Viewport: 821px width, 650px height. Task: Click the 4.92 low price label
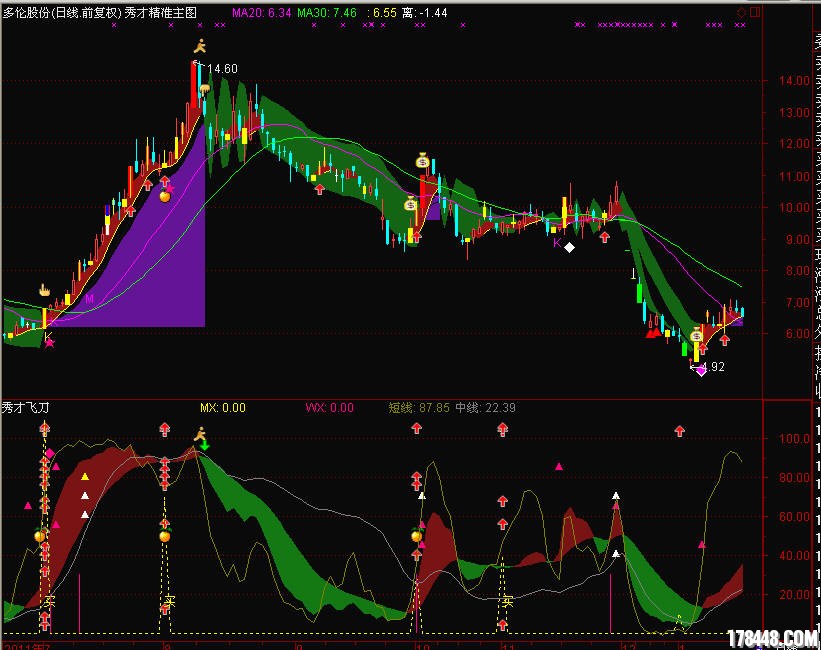tap(713, 367)
